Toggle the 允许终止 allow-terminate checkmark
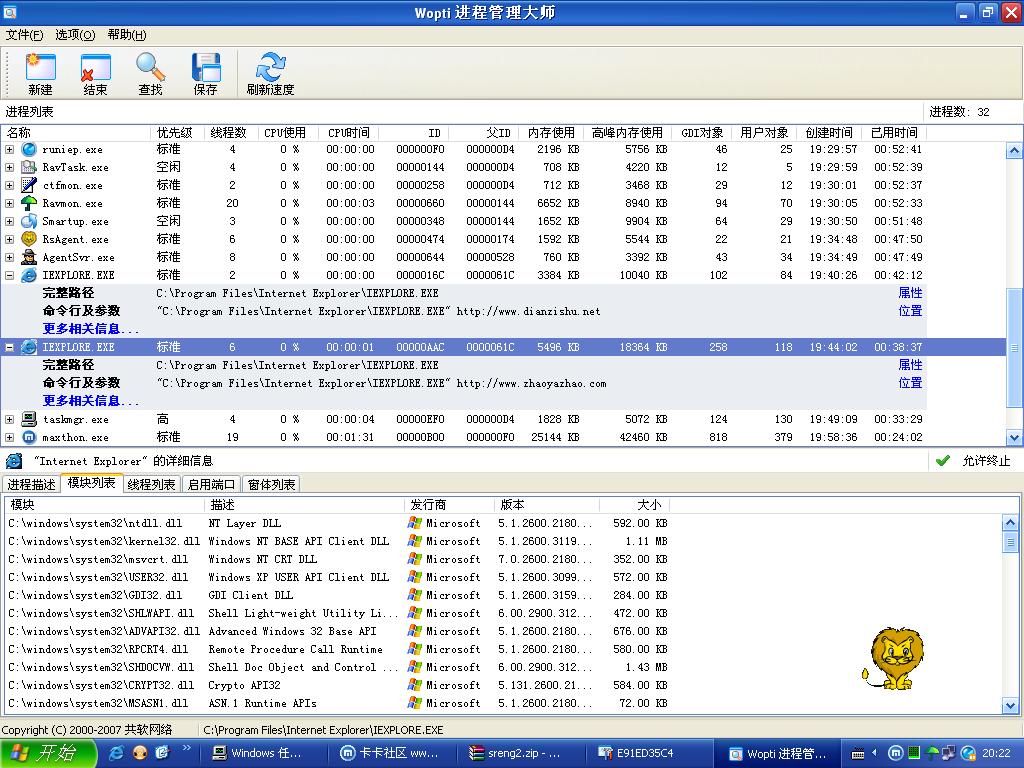Screen dimensions: 1024x768 click(942, 461)
